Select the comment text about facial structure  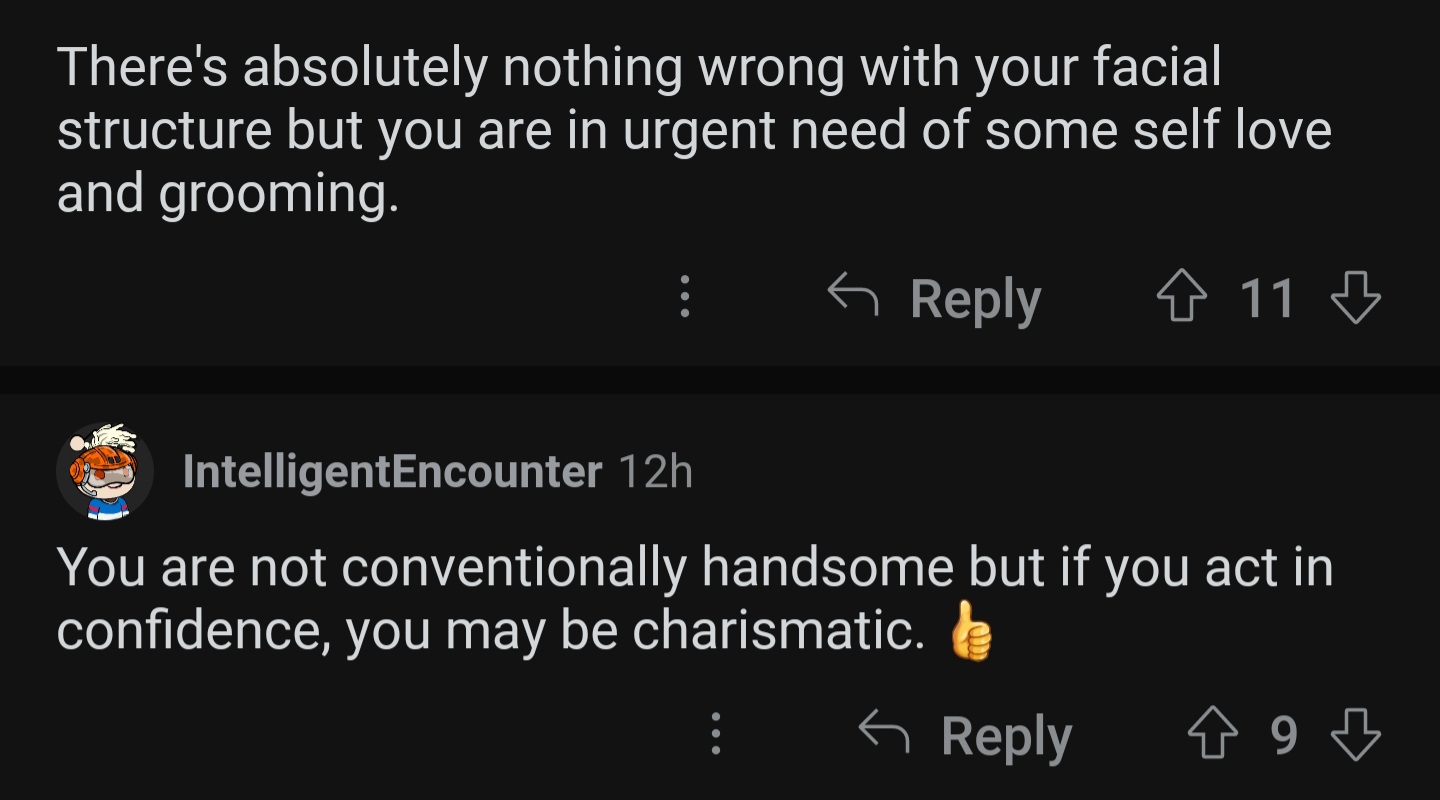tap(694, 130)
